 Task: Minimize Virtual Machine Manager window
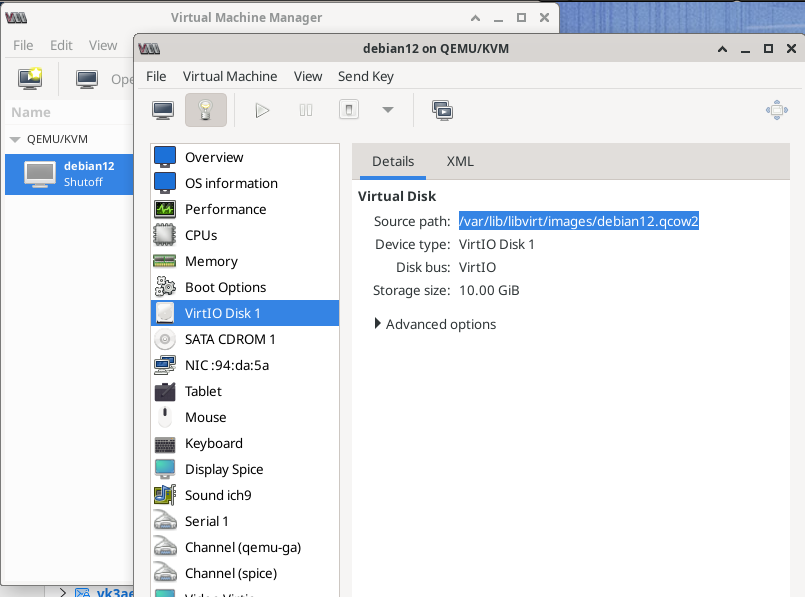[x=498, y=18]
